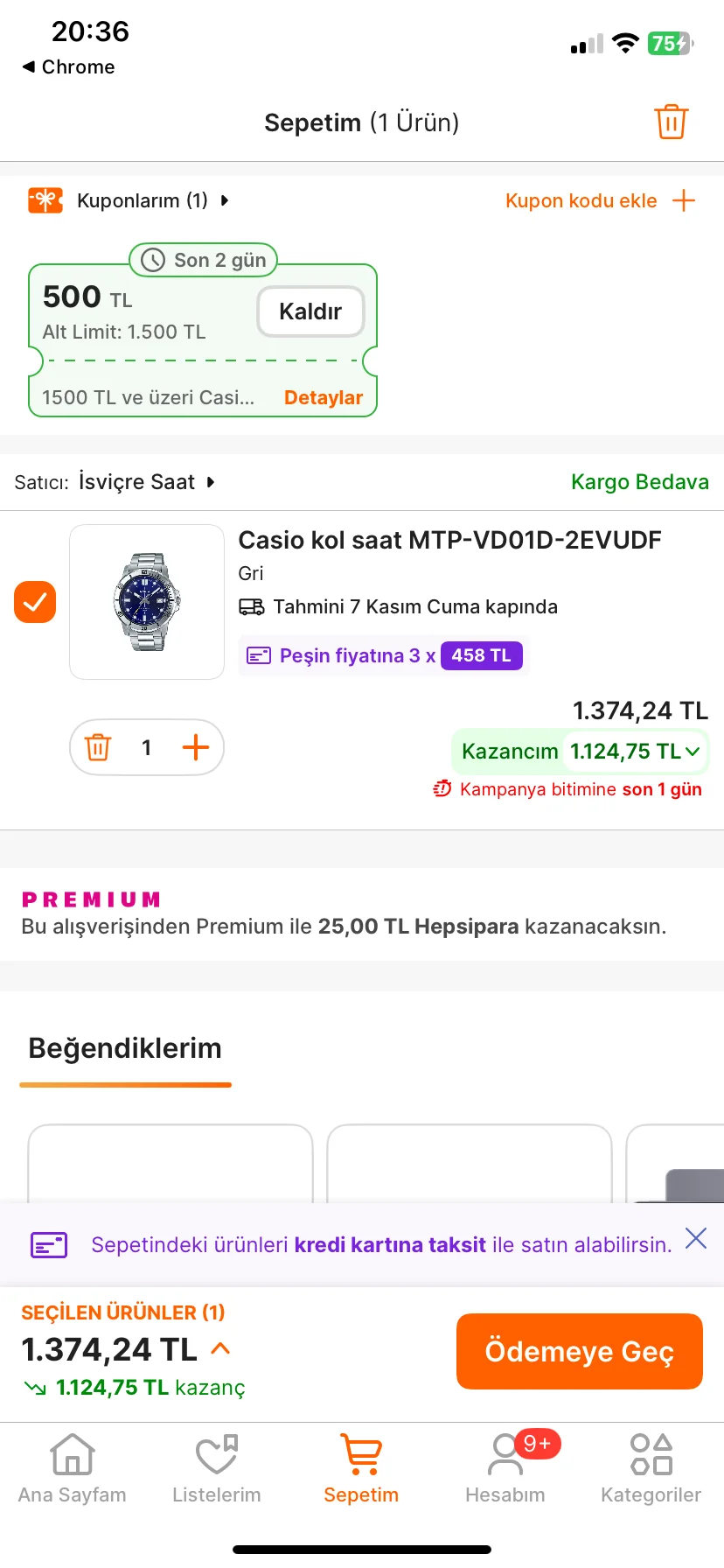Expand the total price details chevron
The image size is (724, 1568).
[x=221, y=1348]
